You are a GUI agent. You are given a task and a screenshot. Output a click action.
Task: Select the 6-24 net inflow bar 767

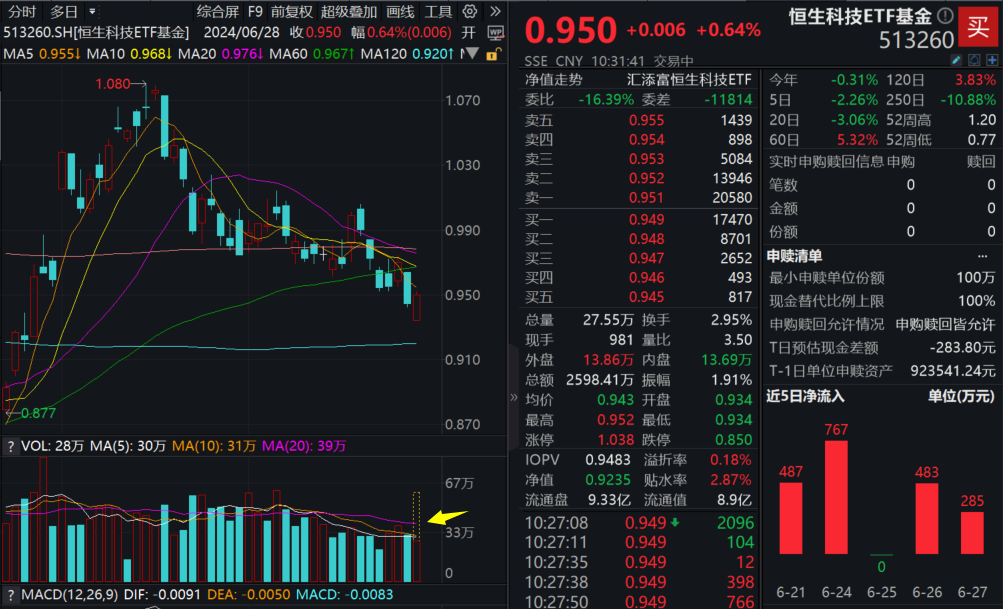click(836, 497)
